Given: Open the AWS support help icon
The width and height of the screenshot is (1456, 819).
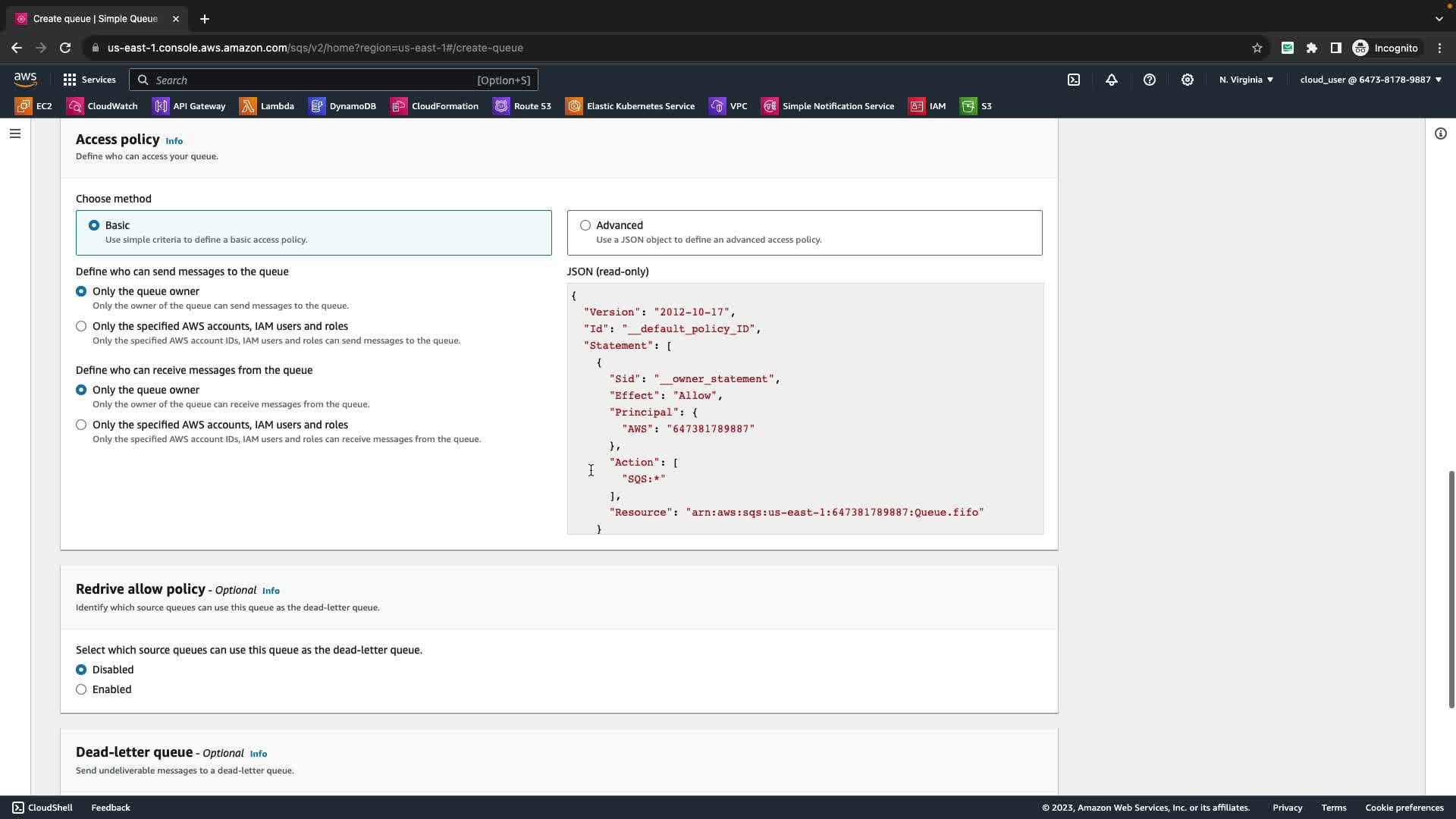Looking at the screenshot, I should click(x=1150, y=80).
